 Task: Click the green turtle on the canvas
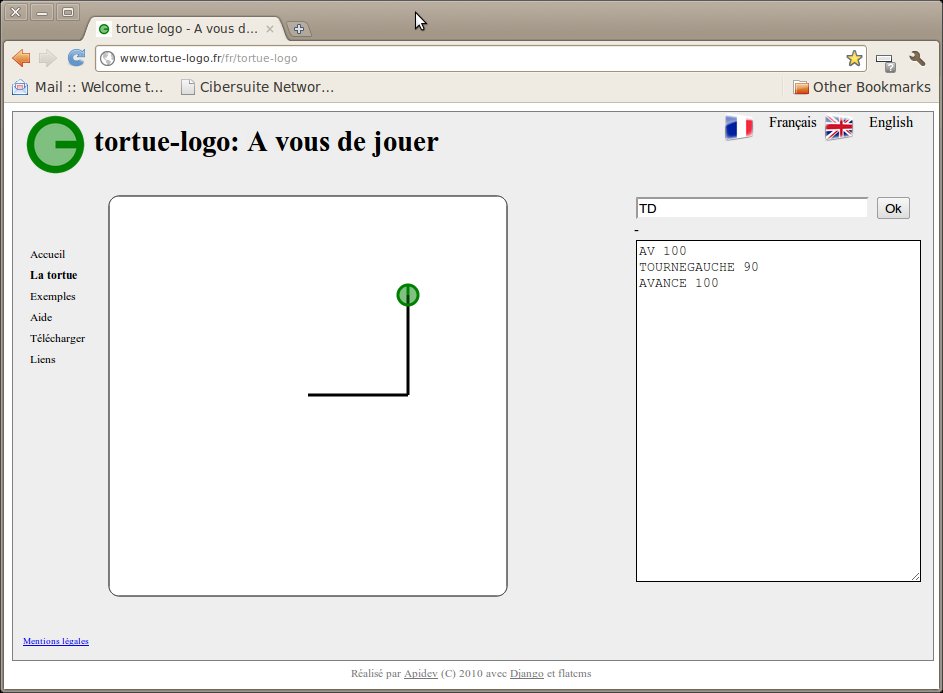coord(408,295)
